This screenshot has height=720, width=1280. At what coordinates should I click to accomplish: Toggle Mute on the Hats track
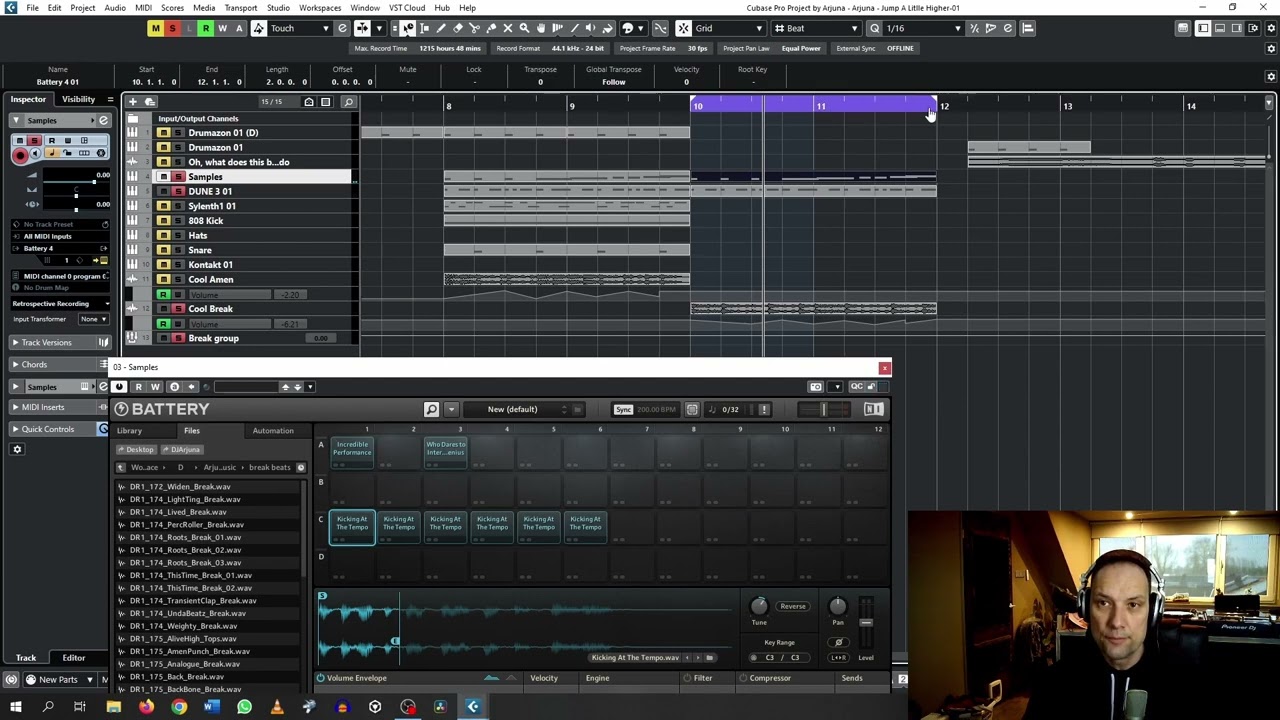[x=164, y=236]
